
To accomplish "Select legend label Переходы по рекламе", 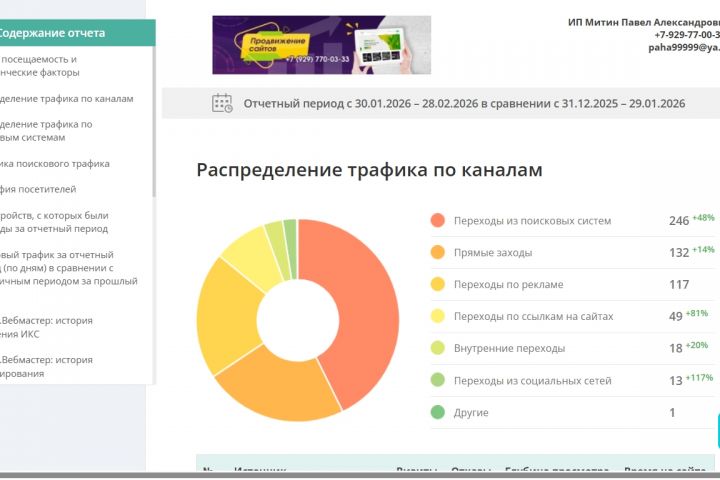I will 508,284.
